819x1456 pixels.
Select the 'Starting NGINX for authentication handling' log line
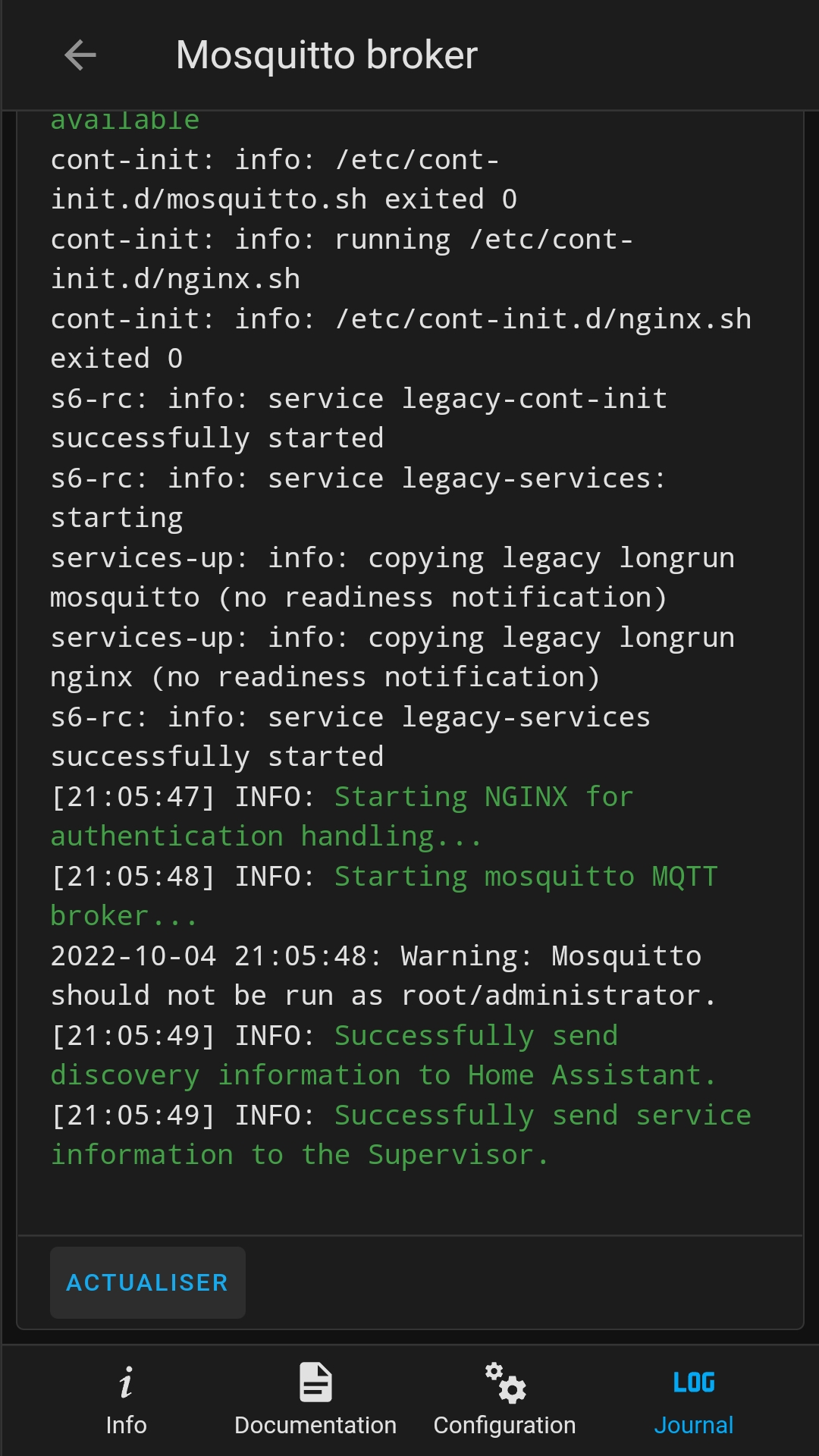click(342, 817)
